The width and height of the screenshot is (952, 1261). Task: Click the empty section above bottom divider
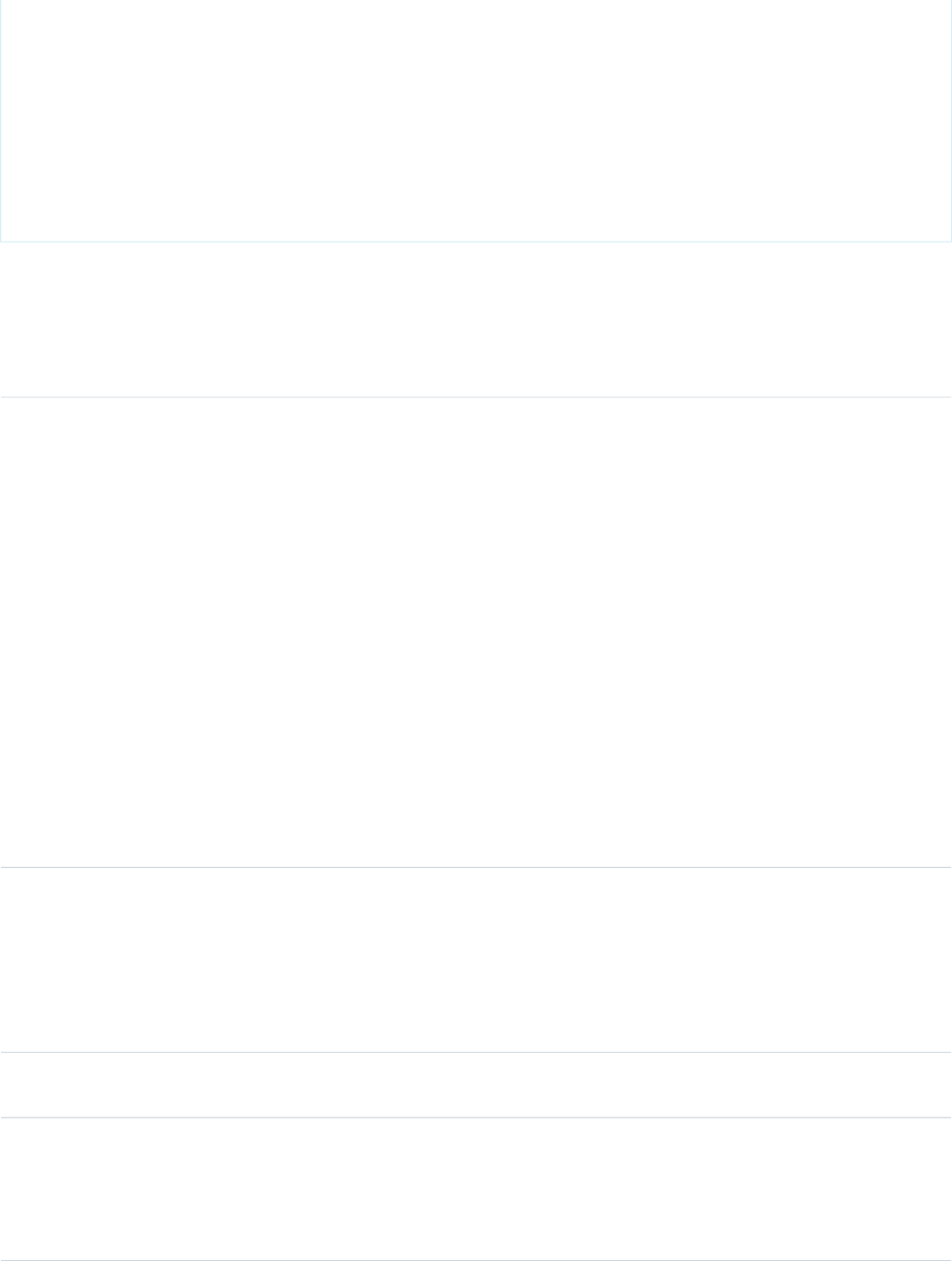(476, 1189)
